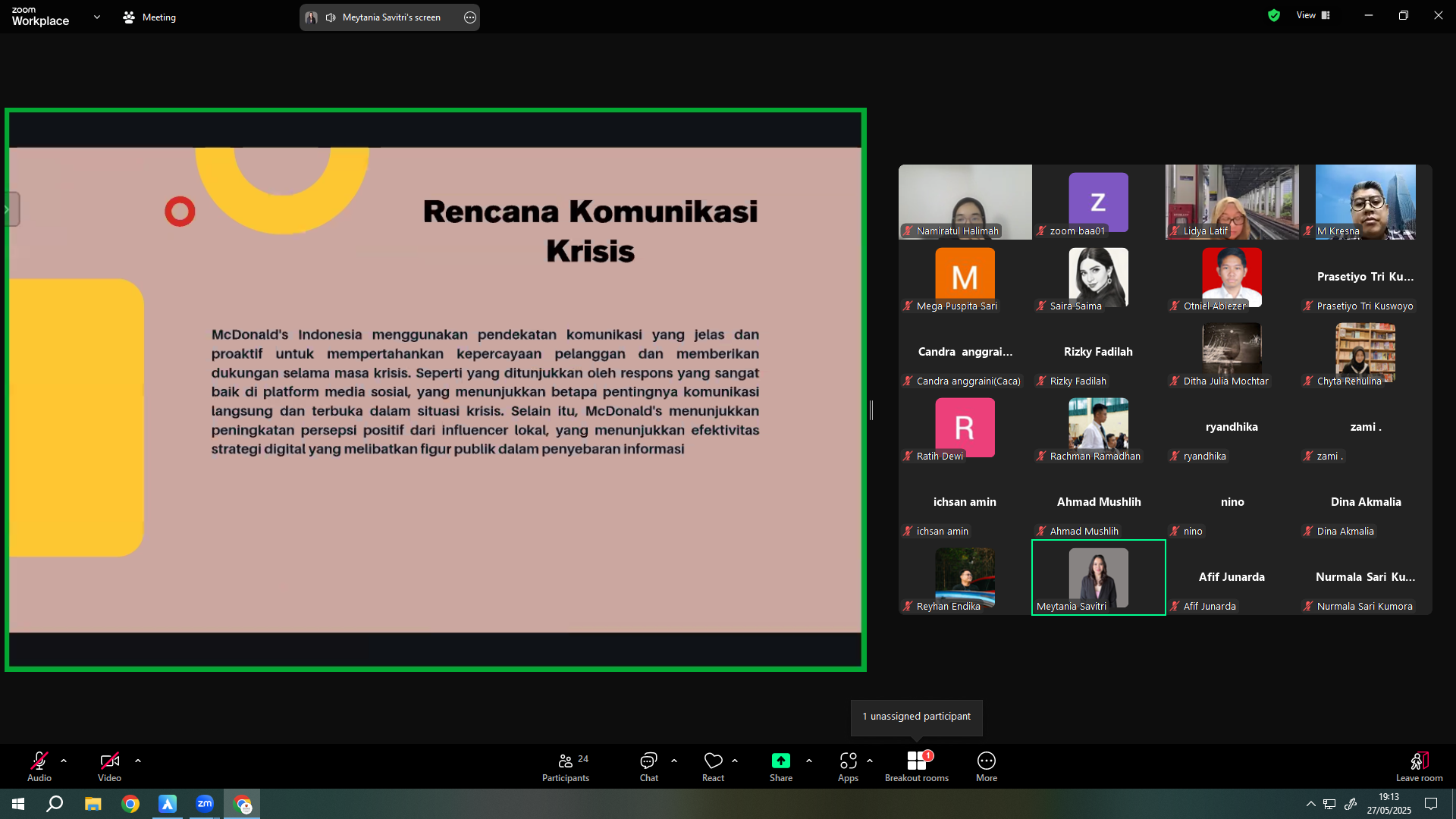
Task: Click Mega Puspita Sari's avatar tile
Action: 965,276
